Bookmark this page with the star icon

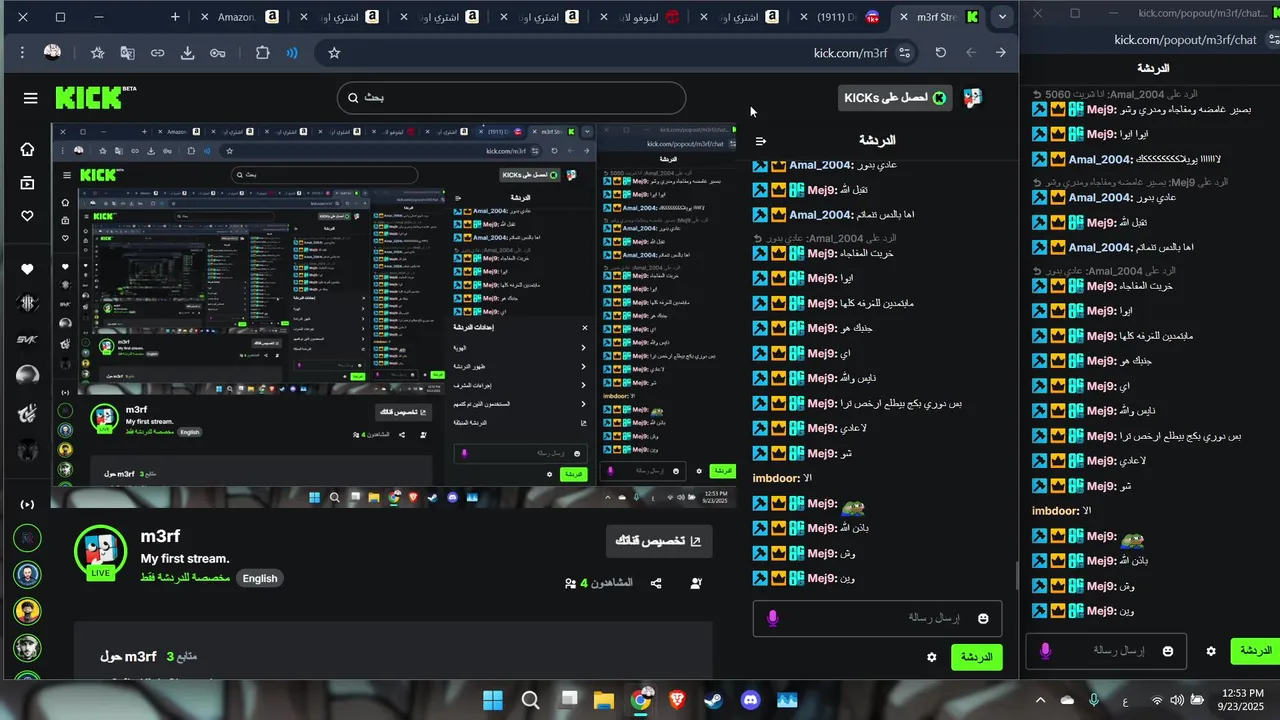pos(334,53)
